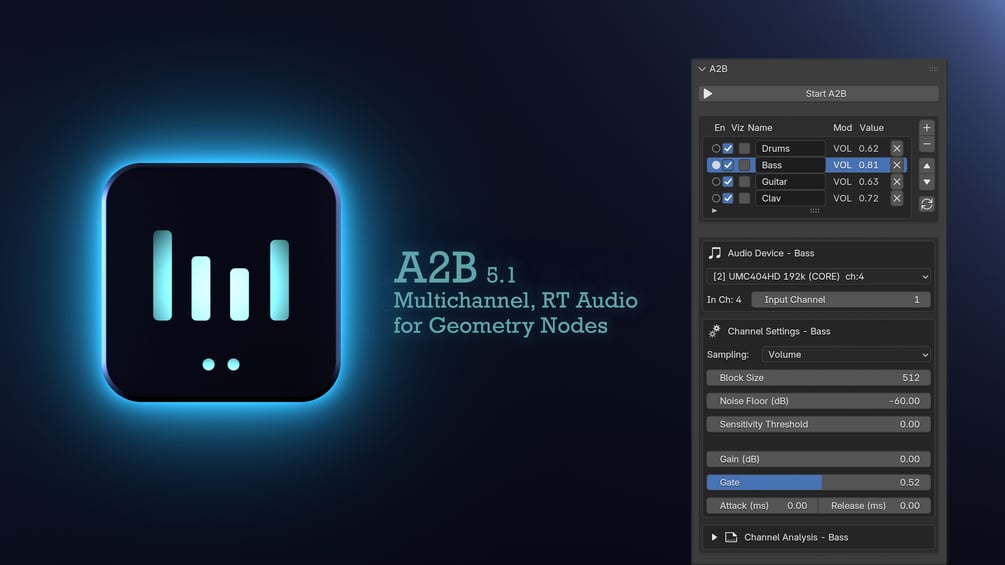Add a new channel with plus icon
1005x565 pixels.
tap(927, 127)
